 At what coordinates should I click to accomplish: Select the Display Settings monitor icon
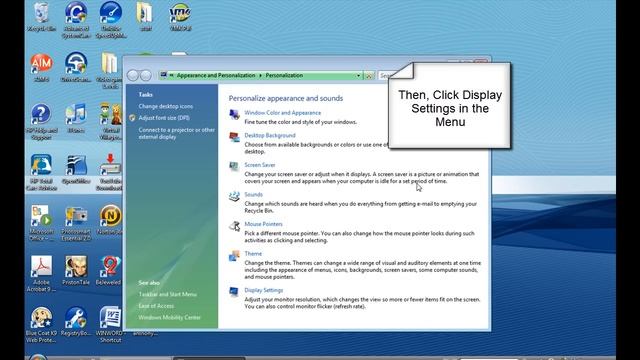pos(234,292)
